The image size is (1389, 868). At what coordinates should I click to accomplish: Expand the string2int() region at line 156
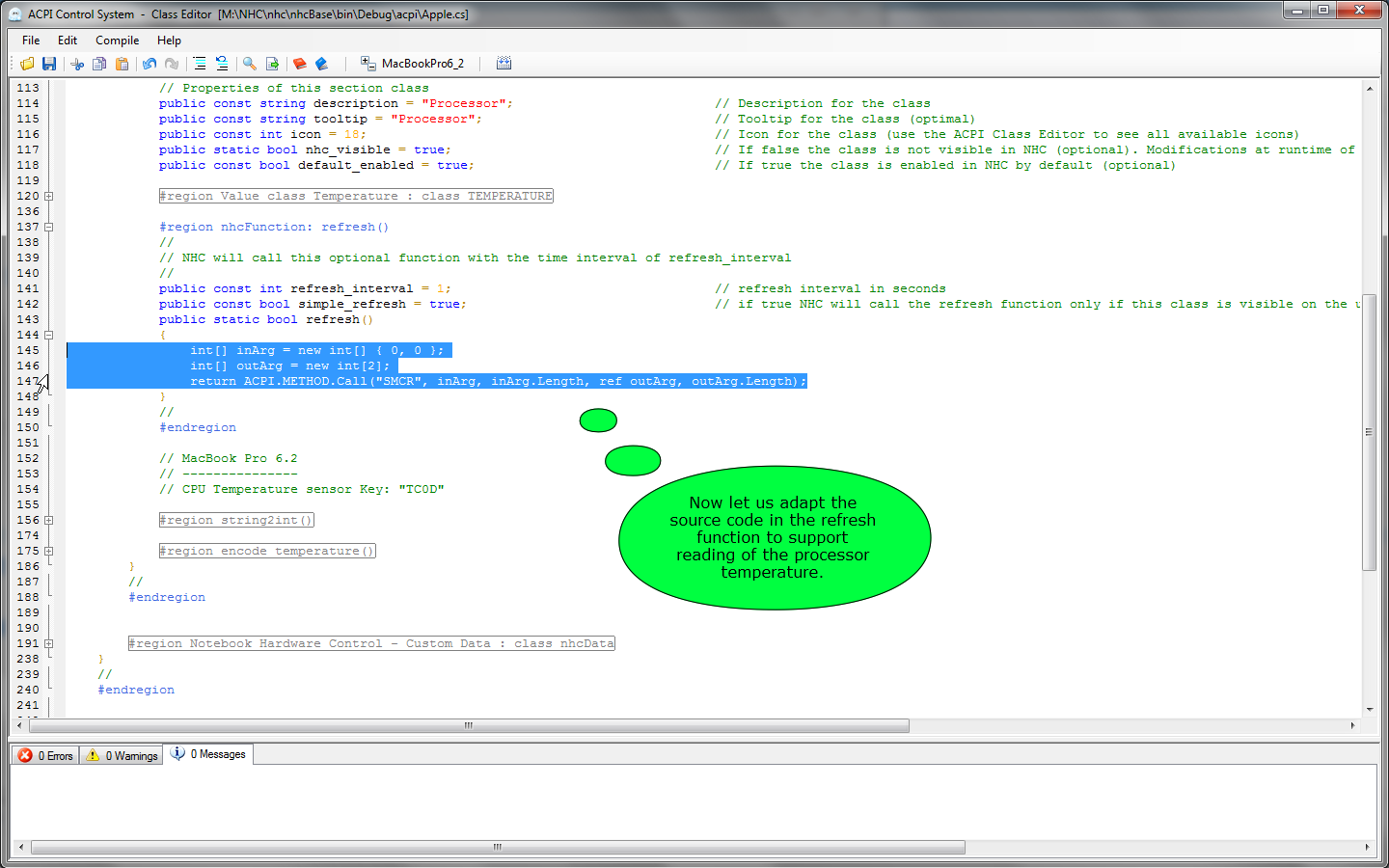[x=48, y=521]
